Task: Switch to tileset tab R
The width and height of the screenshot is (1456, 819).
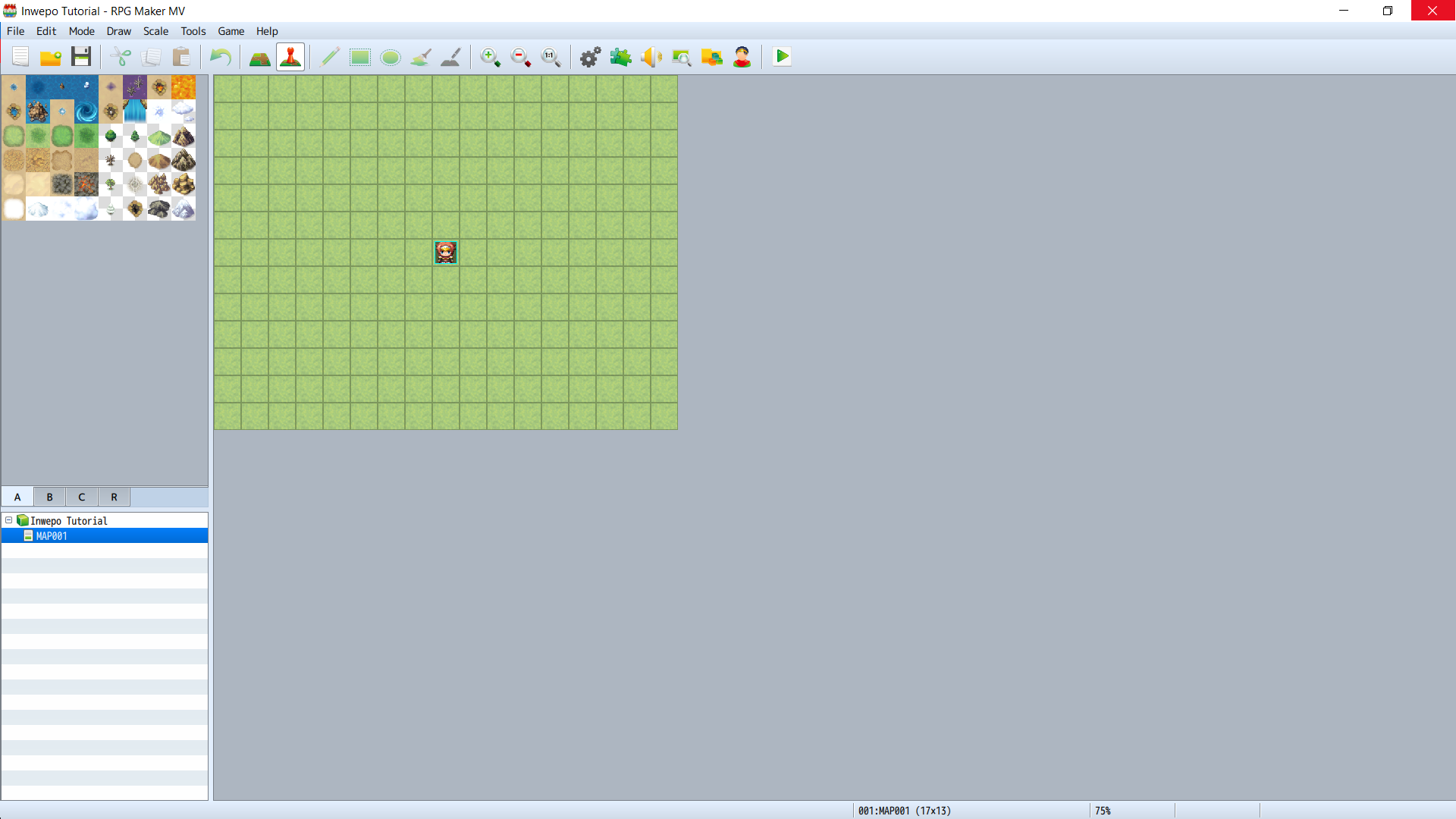Action: tap(114, 497)
